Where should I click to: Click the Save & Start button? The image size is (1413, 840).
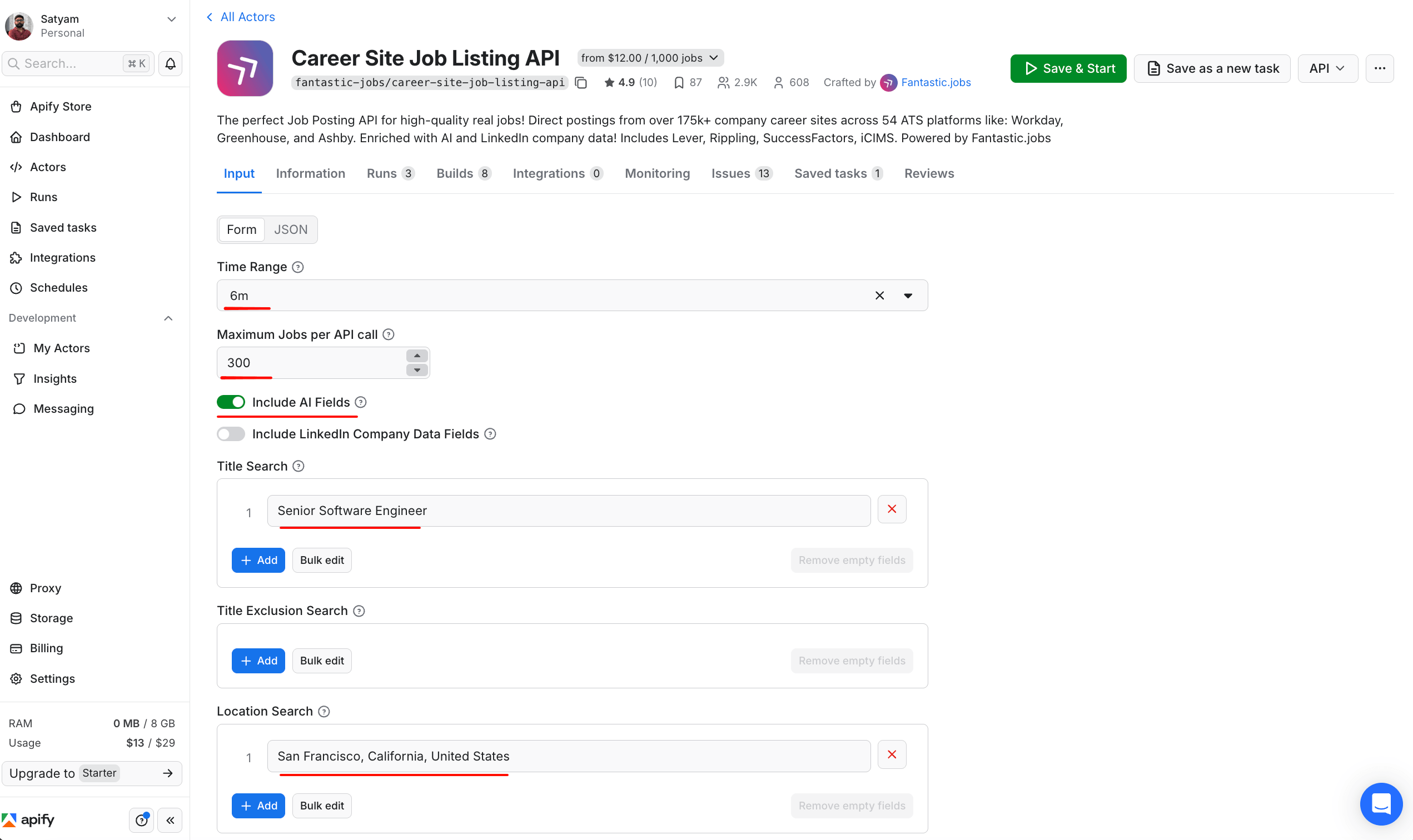pos(1068,68)
